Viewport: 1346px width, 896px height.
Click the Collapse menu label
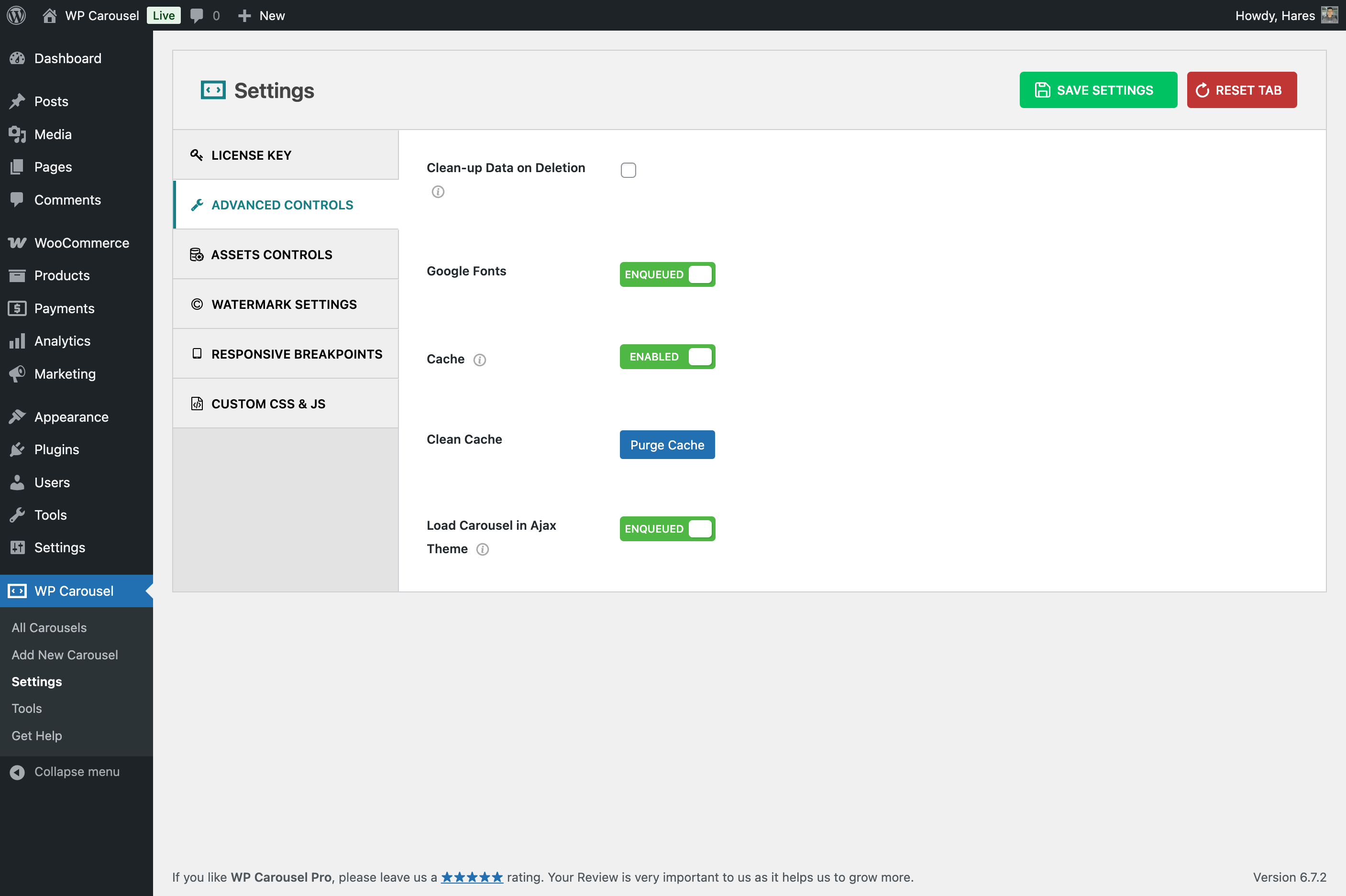(77, 772)
